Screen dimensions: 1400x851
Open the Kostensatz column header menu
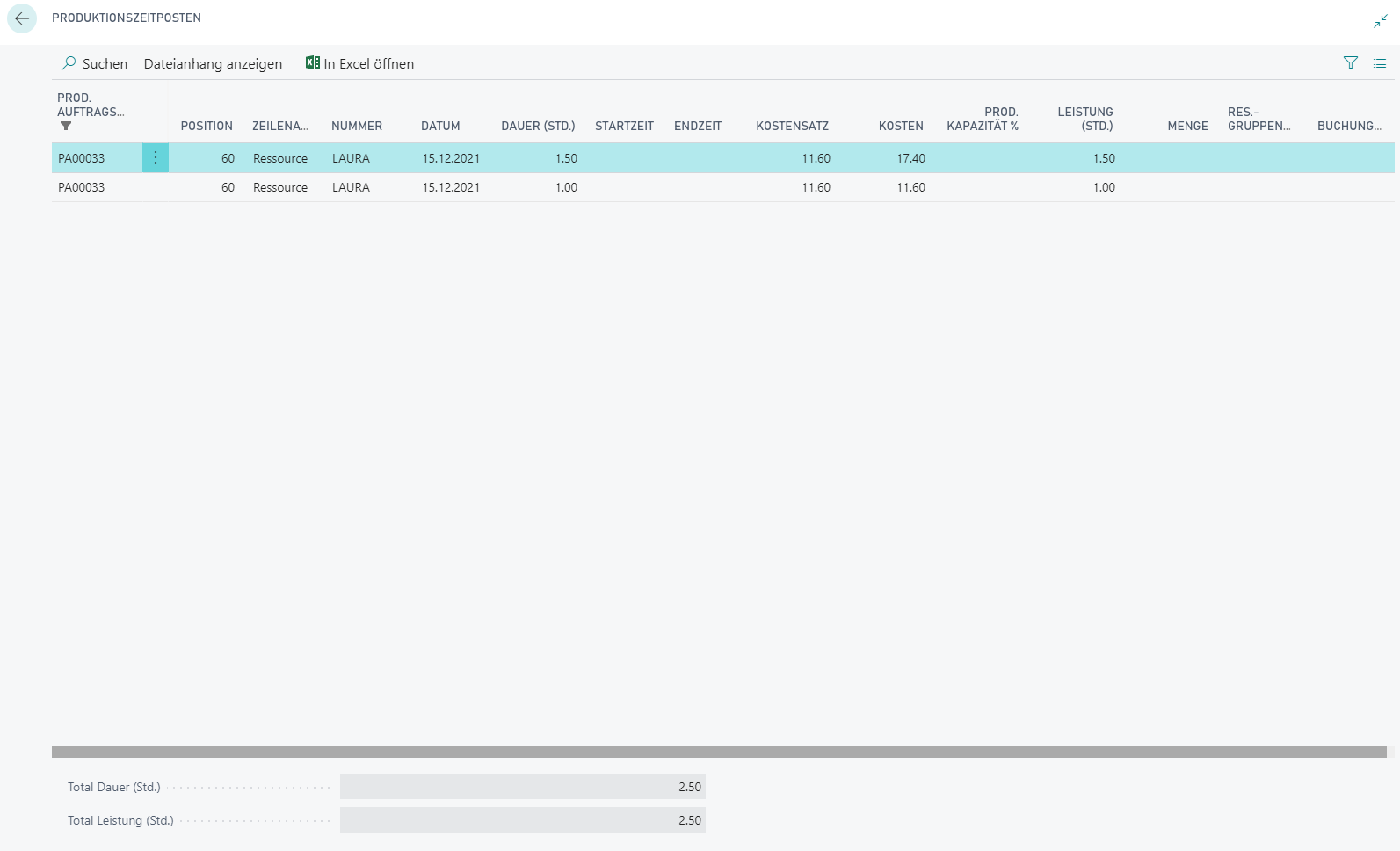pos(793,126)
